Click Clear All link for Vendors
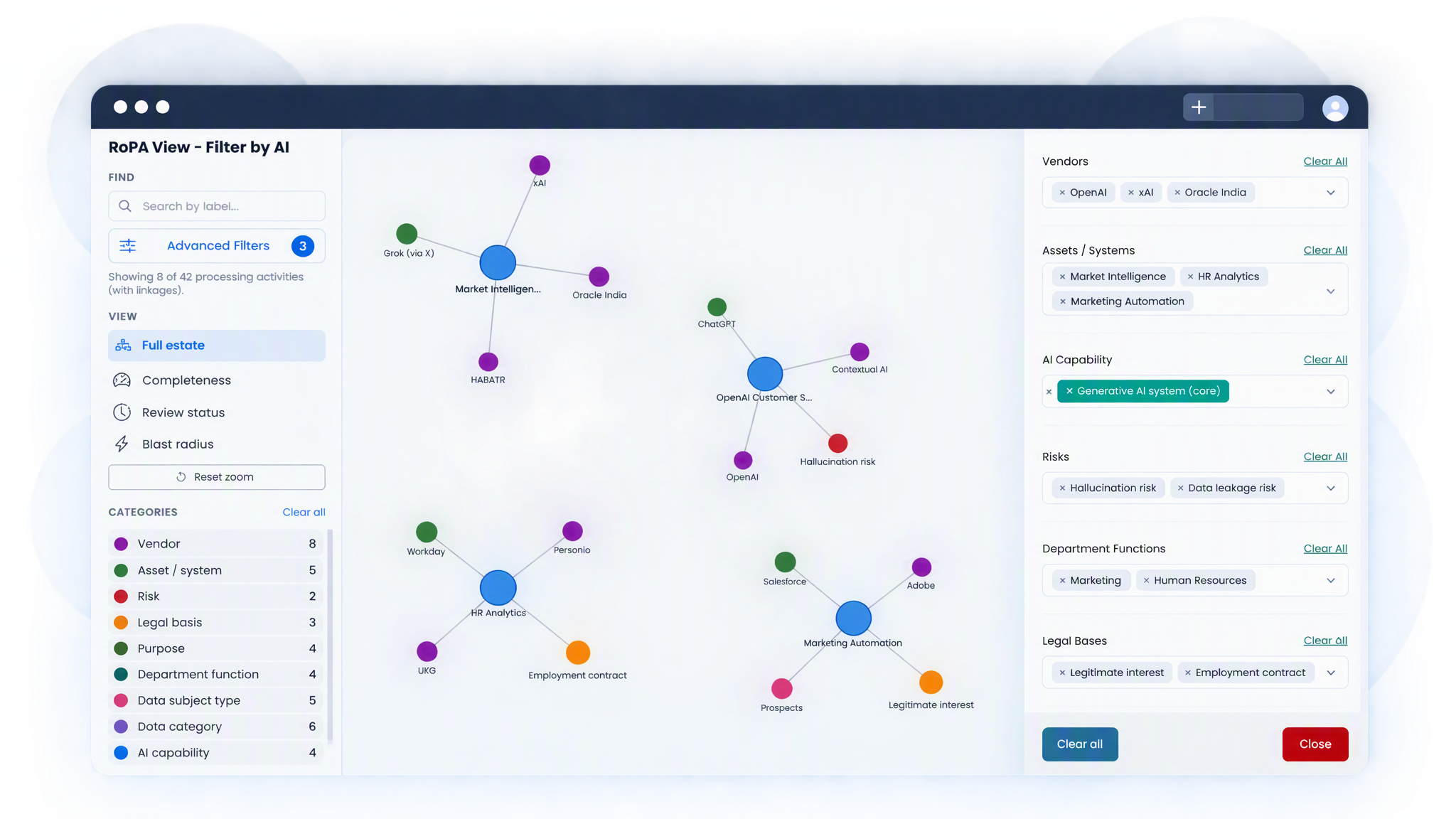 [x=1325, y=161]
